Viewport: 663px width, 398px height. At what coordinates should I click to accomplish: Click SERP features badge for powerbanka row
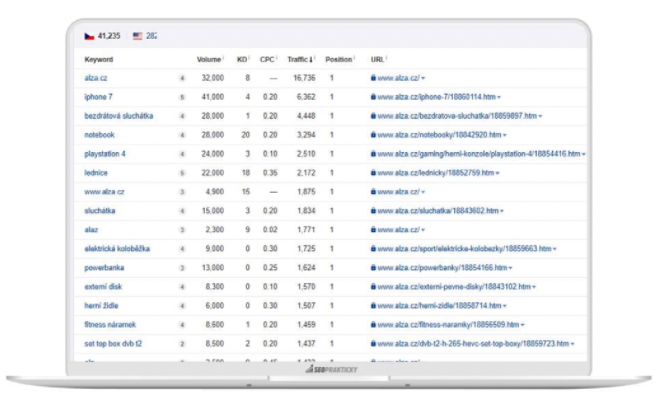point(182,268)
